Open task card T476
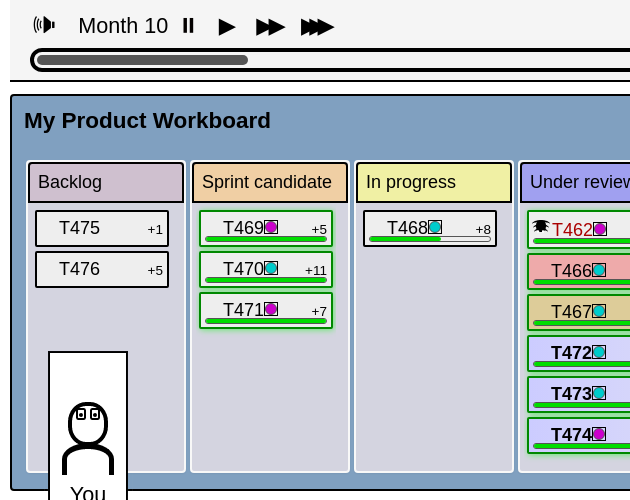 click(x=102, y=269)
